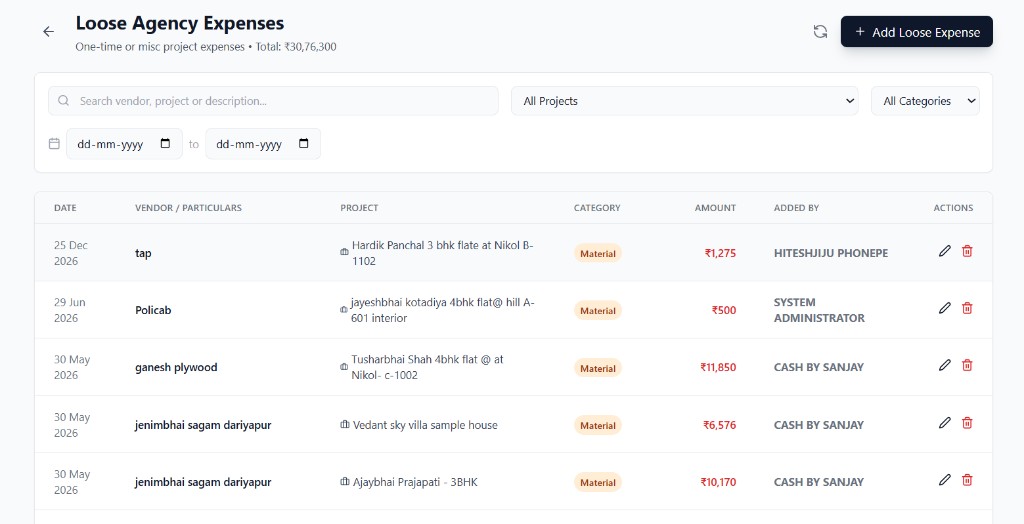
Task: Open the All Categories dropdown
Action: point(925,101)
